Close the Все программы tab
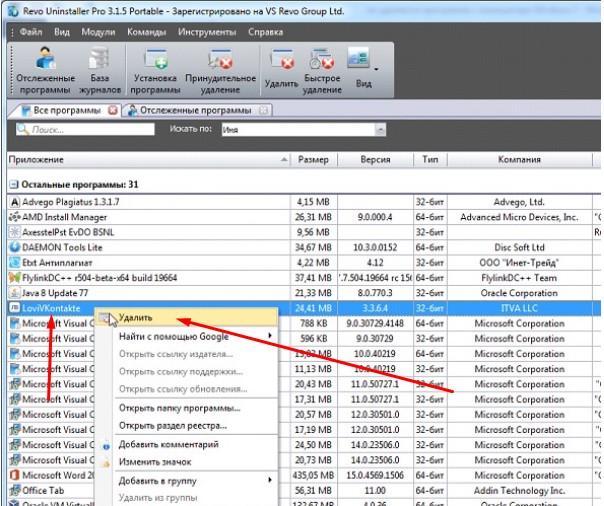The width and height of the screenshot is (604, 506). (x=113, y=111)
